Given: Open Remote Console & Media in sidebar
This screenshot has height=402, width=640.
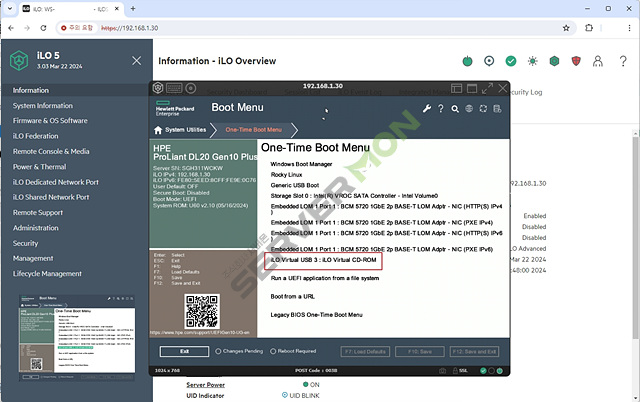Looking at the screenshot, I should pyautogui.click(x=51, y=151).
